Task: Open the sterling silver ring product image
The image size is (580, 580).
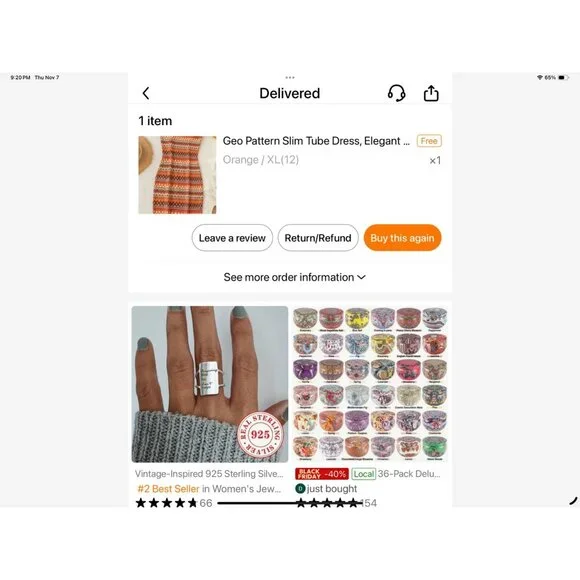Action: (210, 384)
